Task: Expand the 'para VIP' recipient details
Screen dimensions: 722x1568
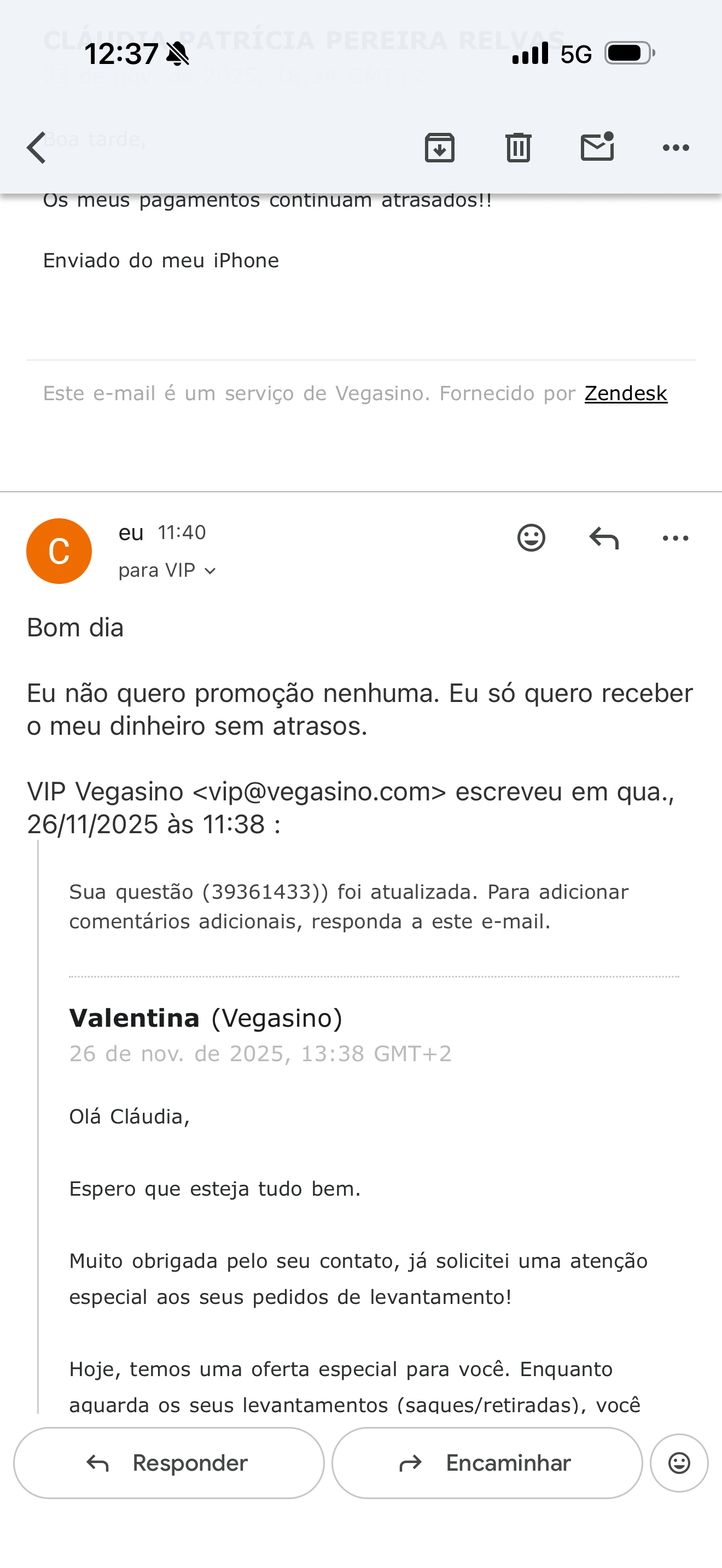Action: pos(167,571)
